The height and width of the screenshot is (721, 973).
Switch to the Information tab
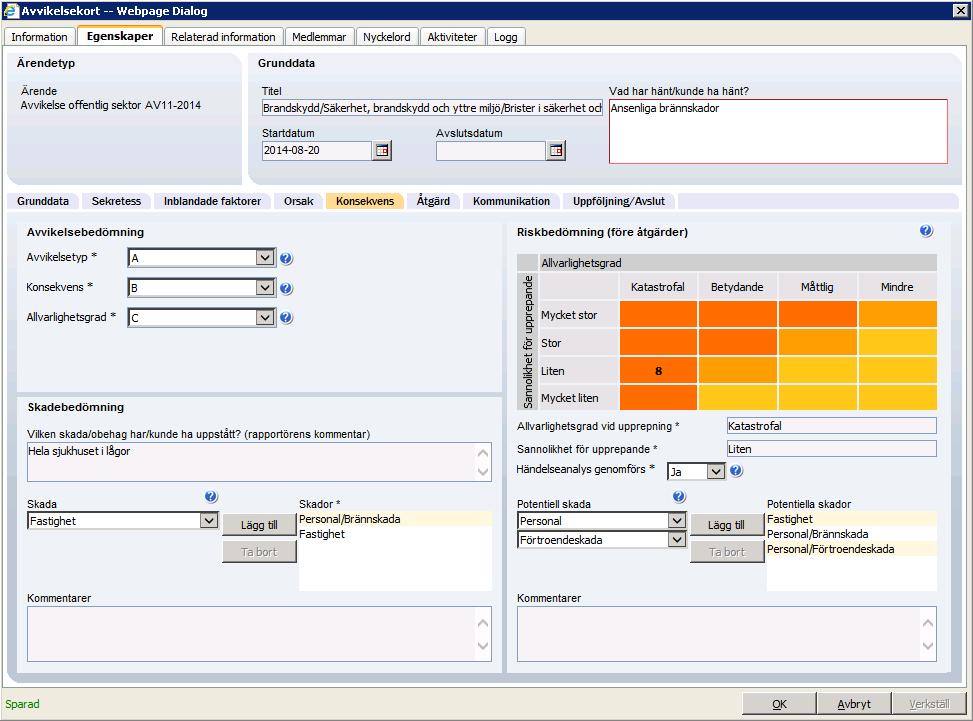coord(40,37)
